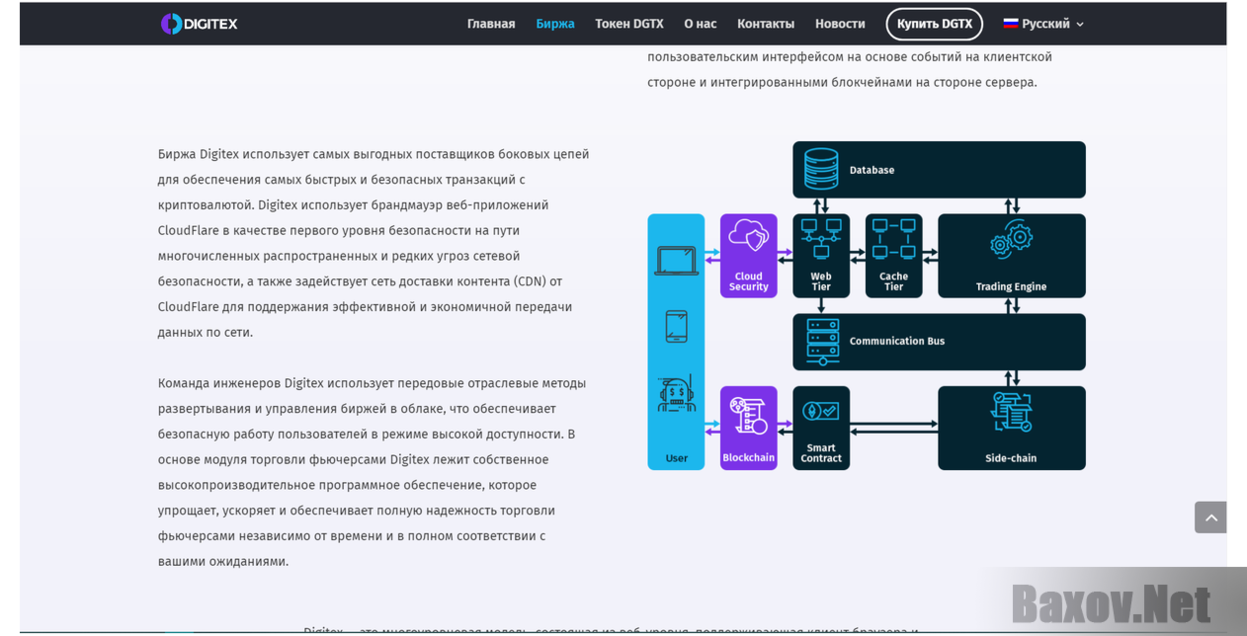The height and width of the screenshot is (636, 1247).
Task: Open the Биржа menu item
Action: [x=555, y=24]
